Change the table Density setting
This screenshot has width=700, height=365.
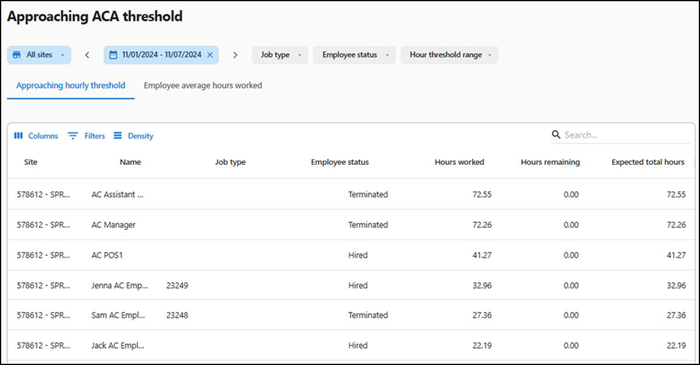click(133, 136)
